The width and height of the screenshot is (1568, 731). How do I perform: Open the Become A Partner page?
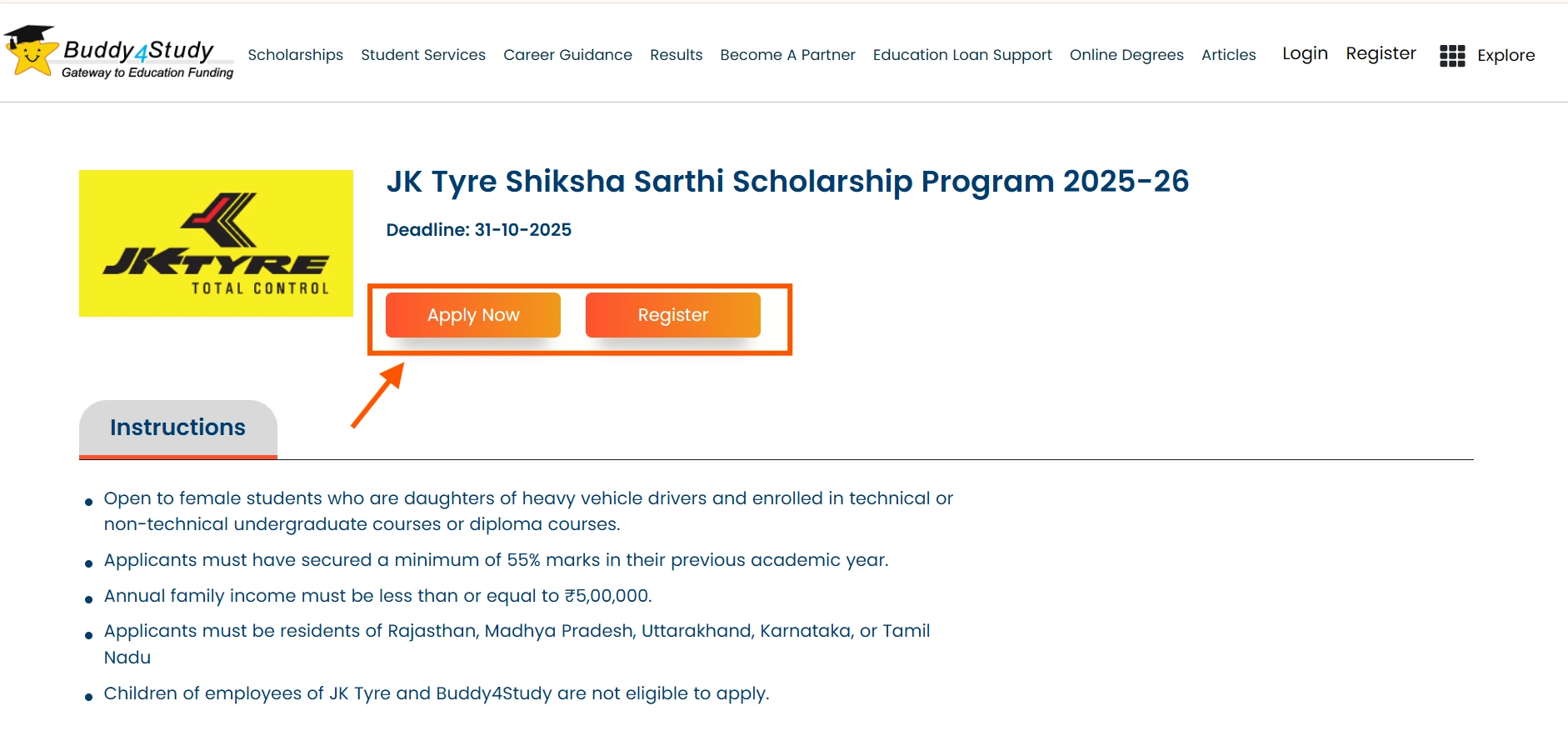tap(786, 55)
